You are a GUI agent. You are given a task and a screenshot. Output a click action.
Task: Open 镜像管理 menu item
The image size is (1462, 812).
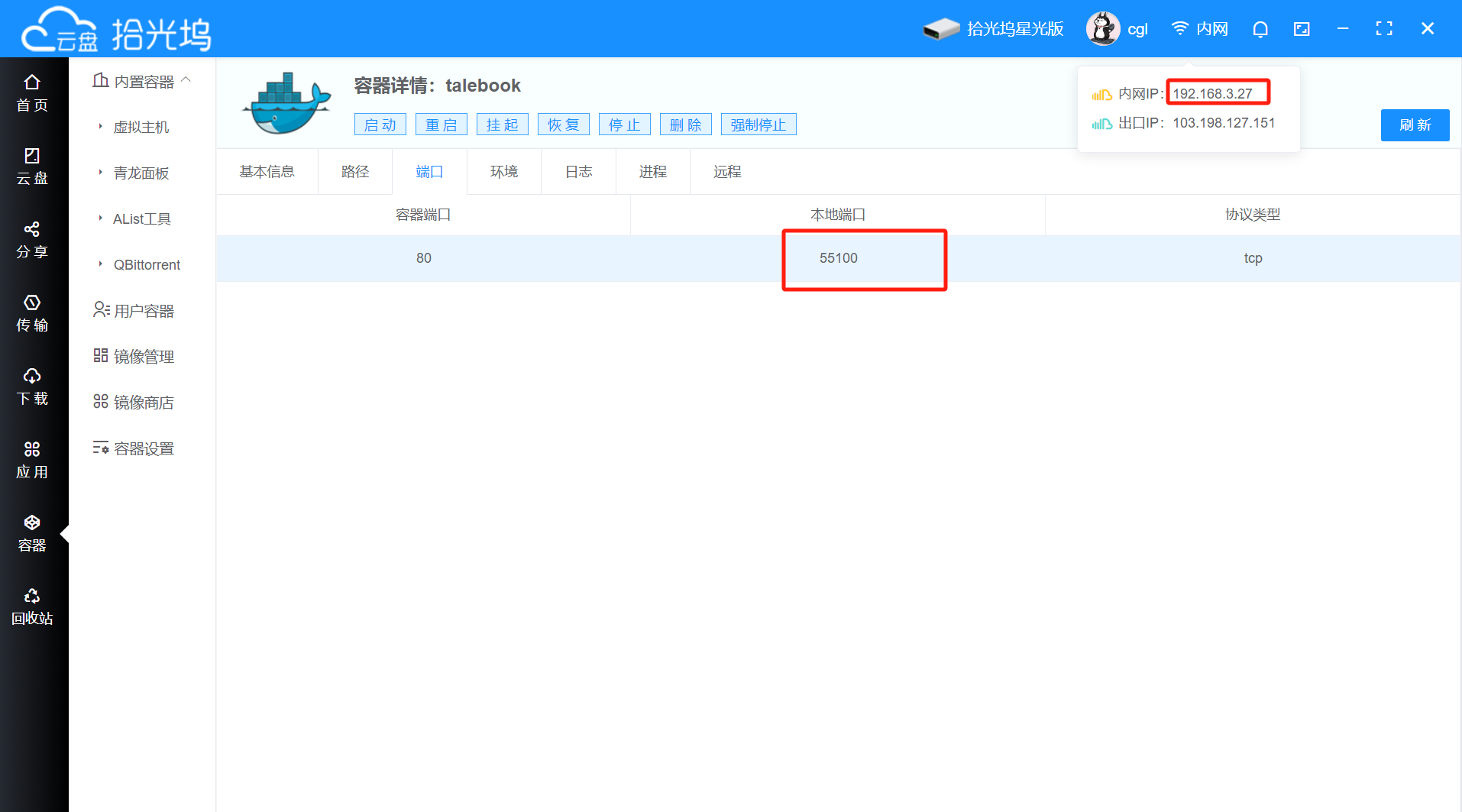pos(134,357)
